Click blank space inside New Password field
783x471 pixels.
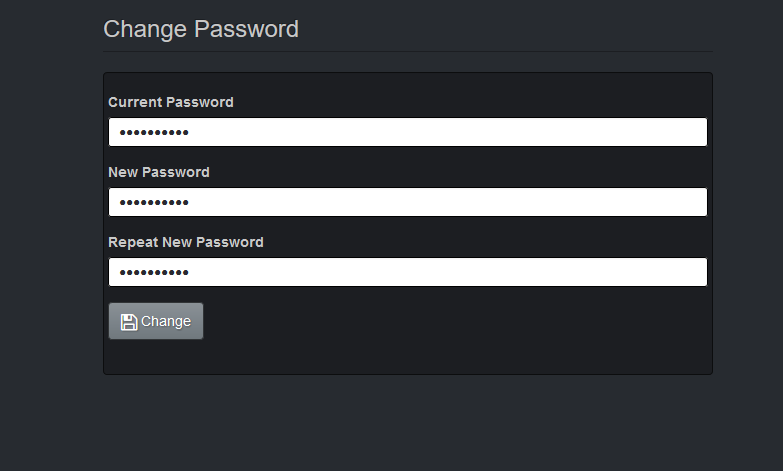point(449,202)
